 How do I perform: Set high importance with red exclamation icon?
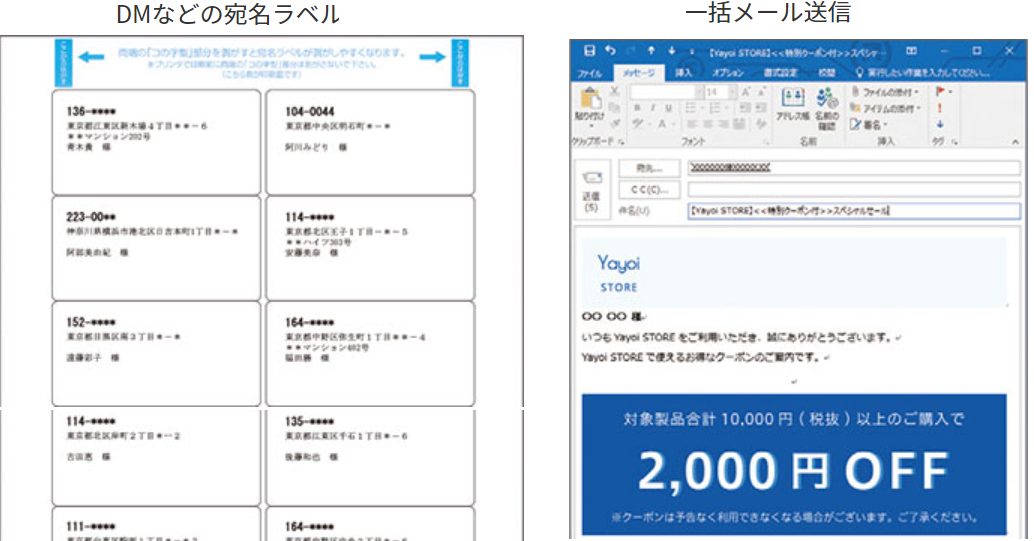(941, 108)
